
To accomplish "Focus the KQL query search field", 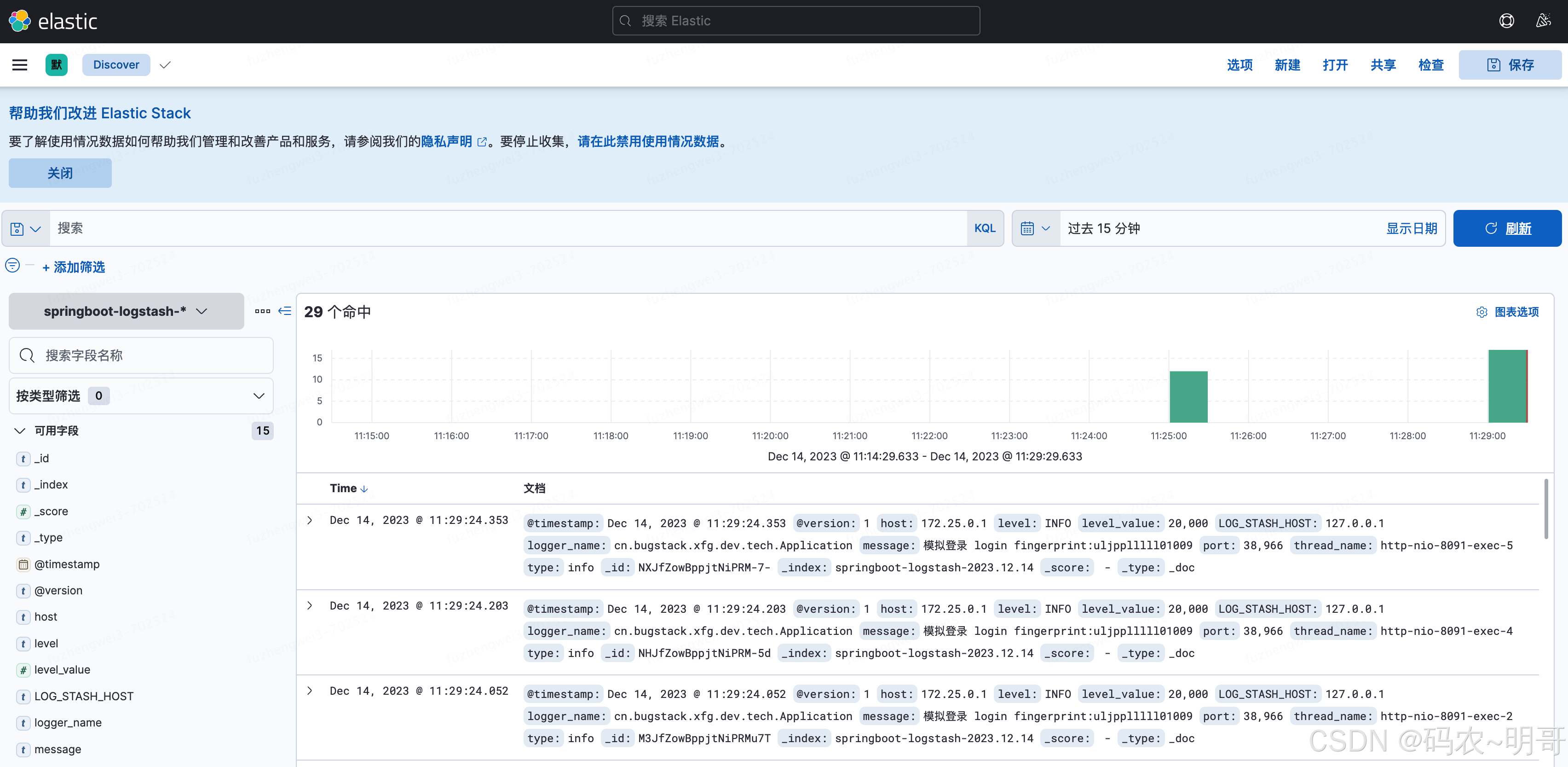I will (x=508, y=228).
